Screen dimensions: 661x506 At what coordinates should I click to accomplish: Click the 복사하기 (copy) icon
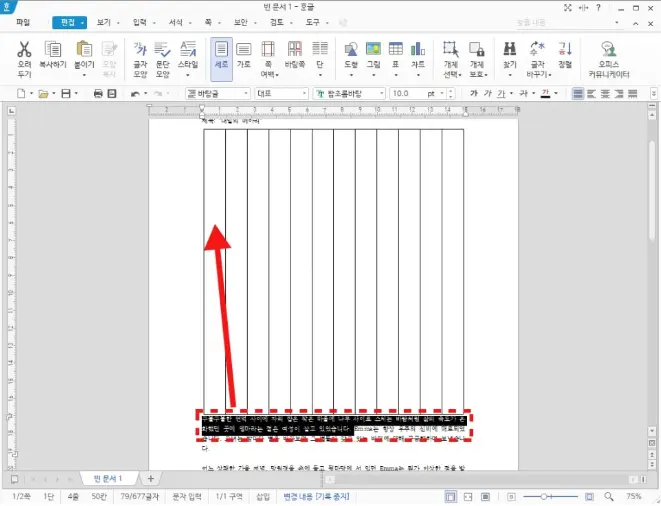(53, 50)
